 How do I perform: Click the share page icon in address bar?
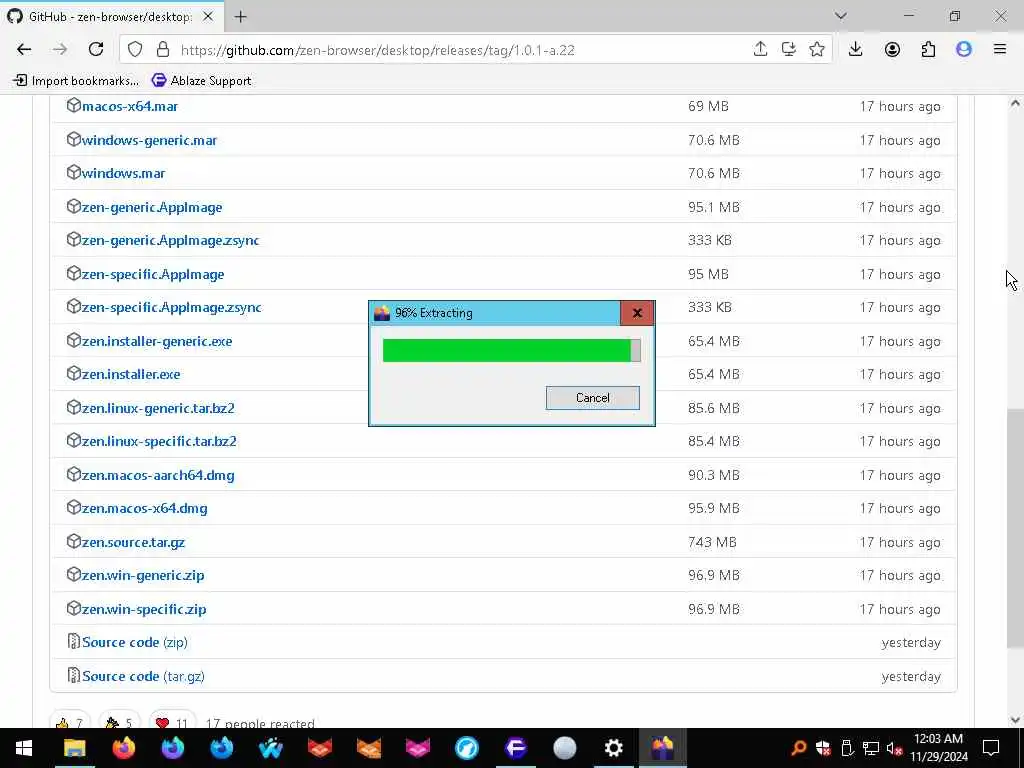pyautogui.click(x=760, y=50)
